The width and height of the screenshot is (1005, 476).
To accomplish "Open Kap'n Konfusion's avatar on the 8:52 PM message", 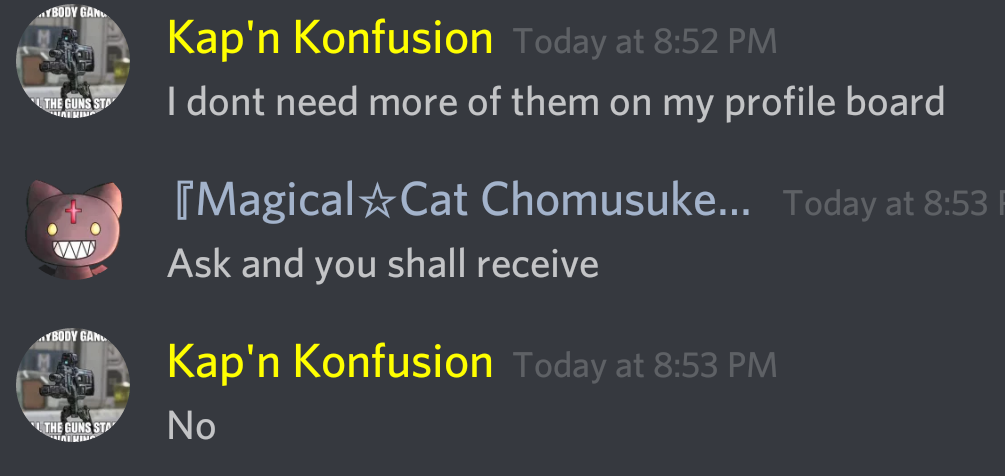I will click(72, 62).
